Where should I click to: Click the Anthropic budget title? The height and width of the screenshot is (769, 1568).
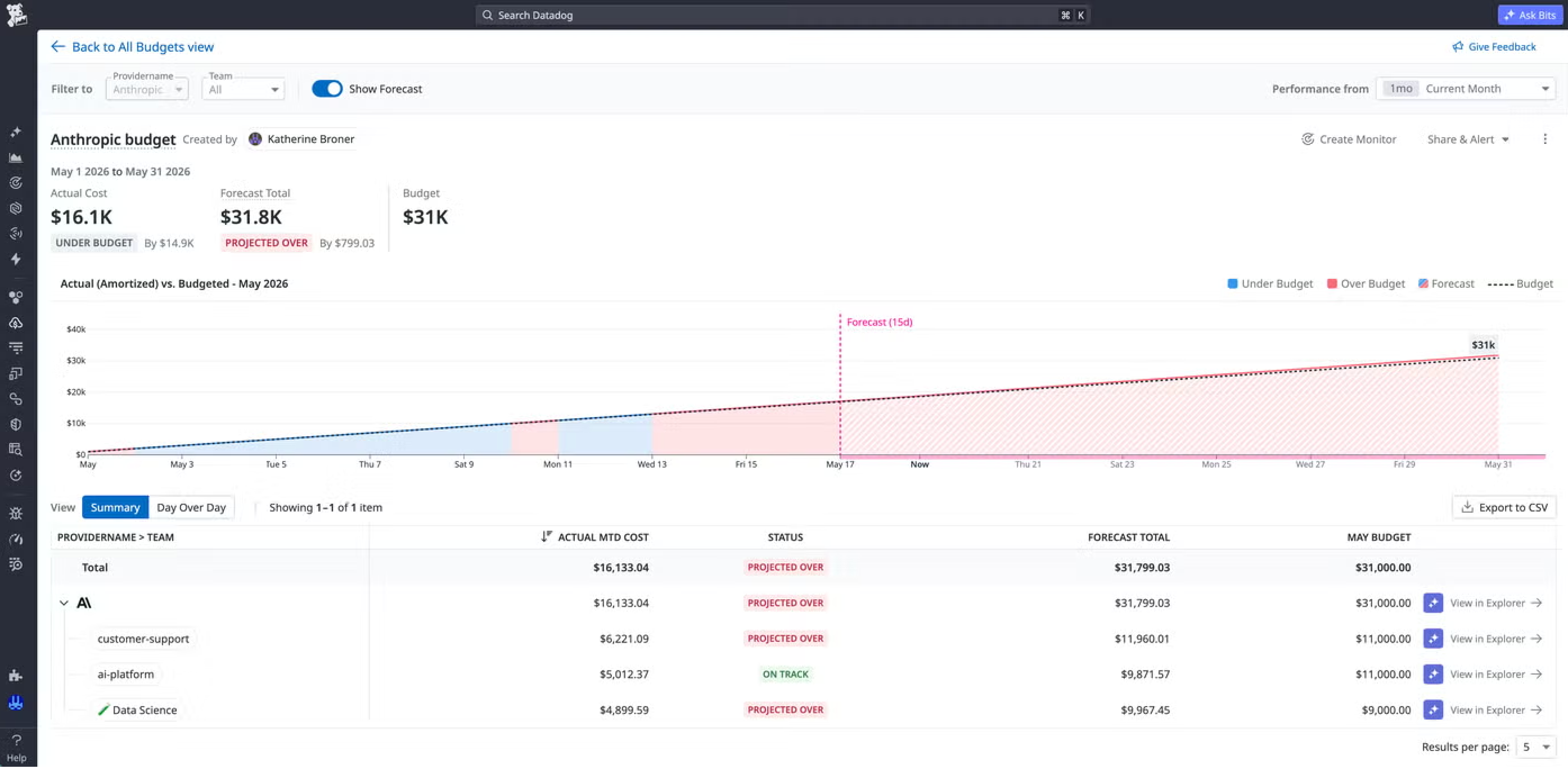pyautogui.click(x=113, y=139)
